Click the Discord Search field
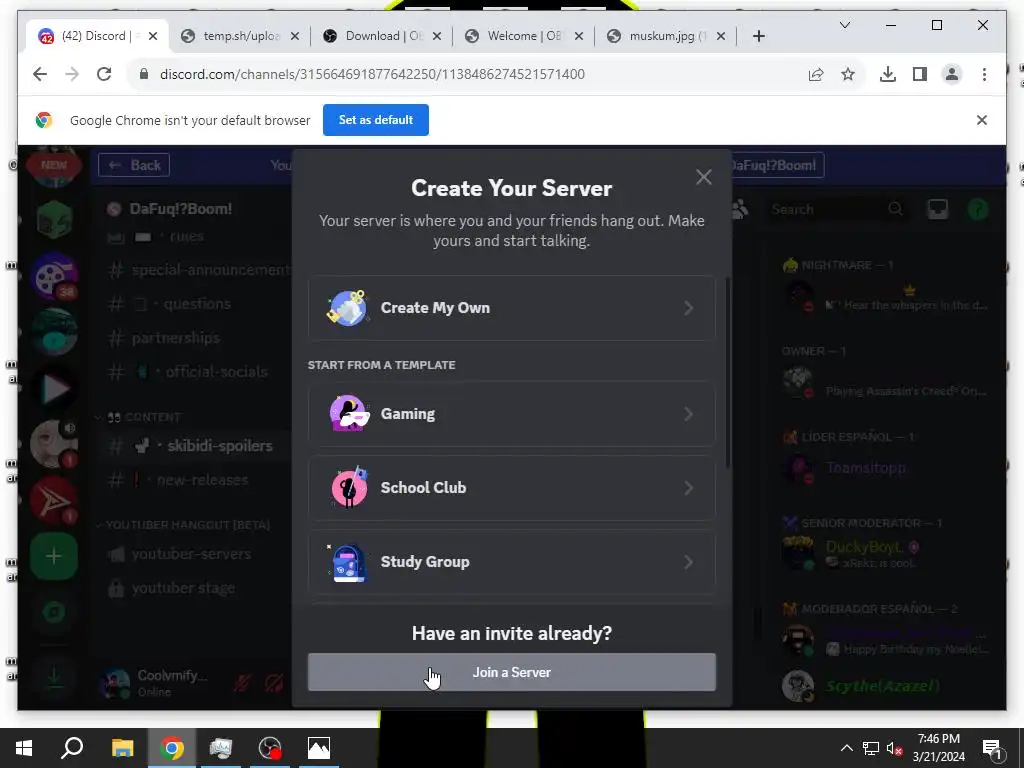Screen dimensions: 1024x768 [x=837, y=209]
